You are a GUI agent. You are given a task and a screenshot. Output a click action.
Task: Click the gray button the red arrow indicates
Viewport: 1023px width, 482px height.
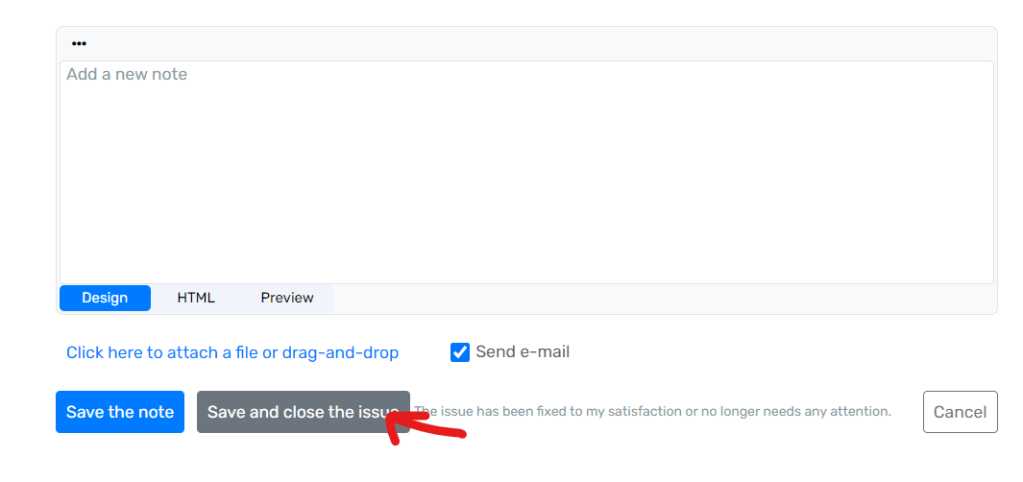pos(303,412)
